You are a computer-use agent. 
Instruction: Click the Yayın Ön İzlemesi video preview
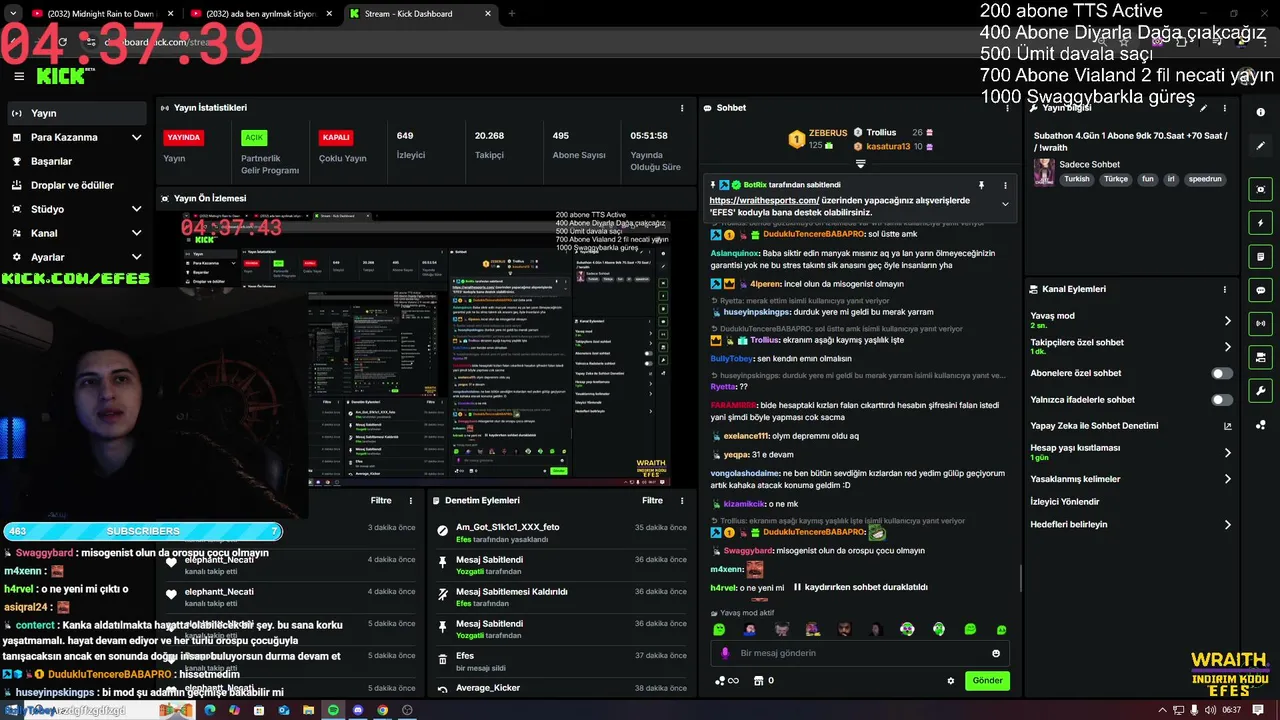427,349
